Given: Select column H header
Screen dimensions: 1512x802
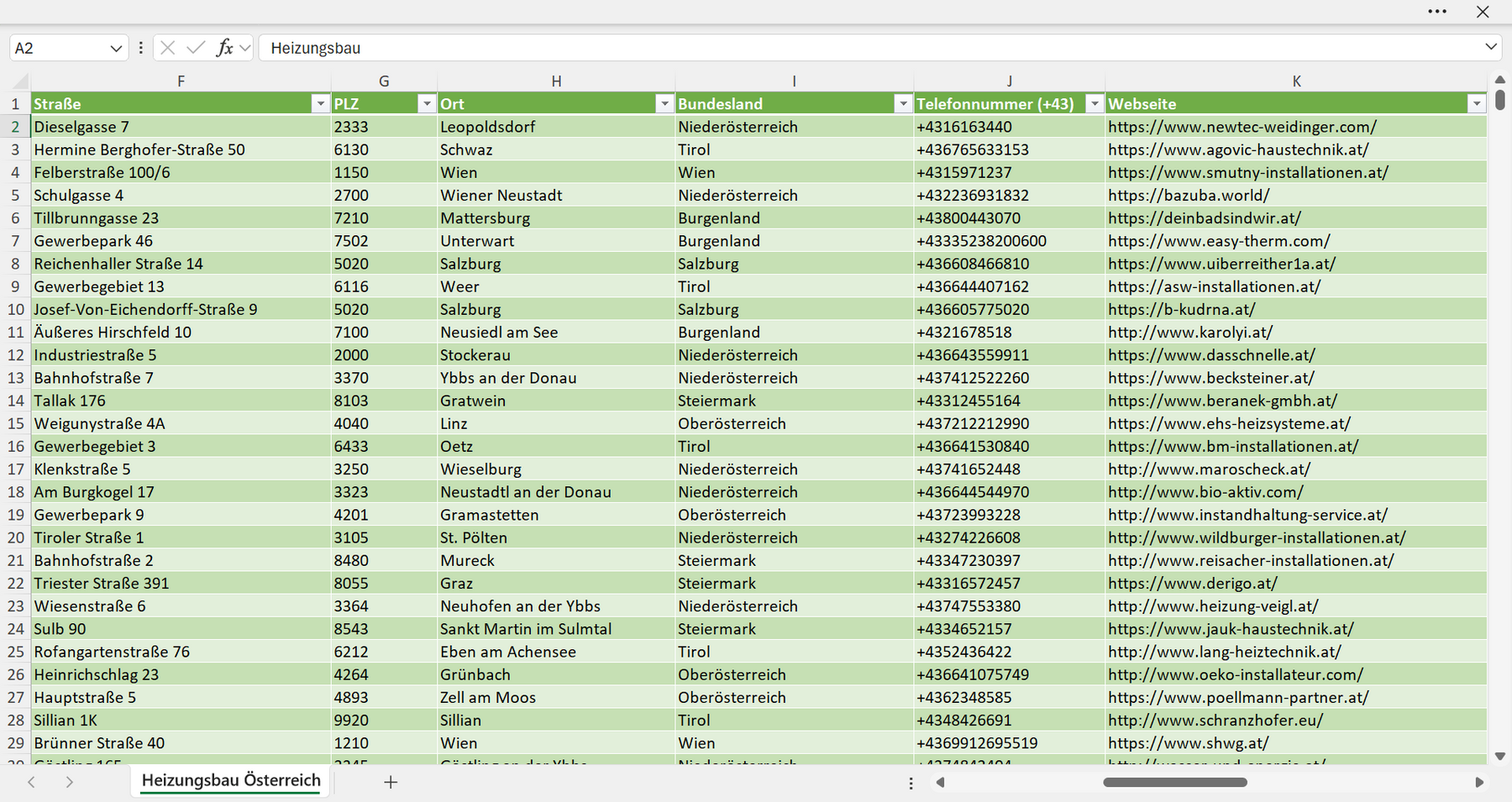Looking at the screenshot, I should click(x=556, y=81).
